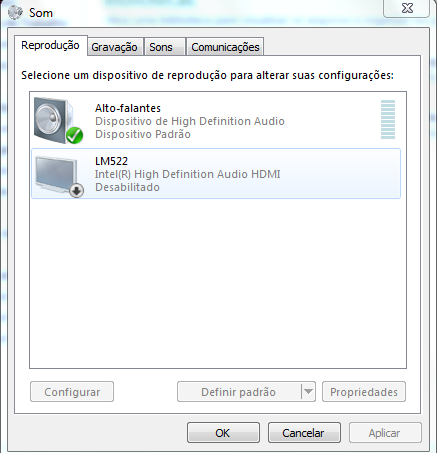Screen dimensions: 437x453
Task: Select the Reprodução tab
Action: click(x=50, y=45)
